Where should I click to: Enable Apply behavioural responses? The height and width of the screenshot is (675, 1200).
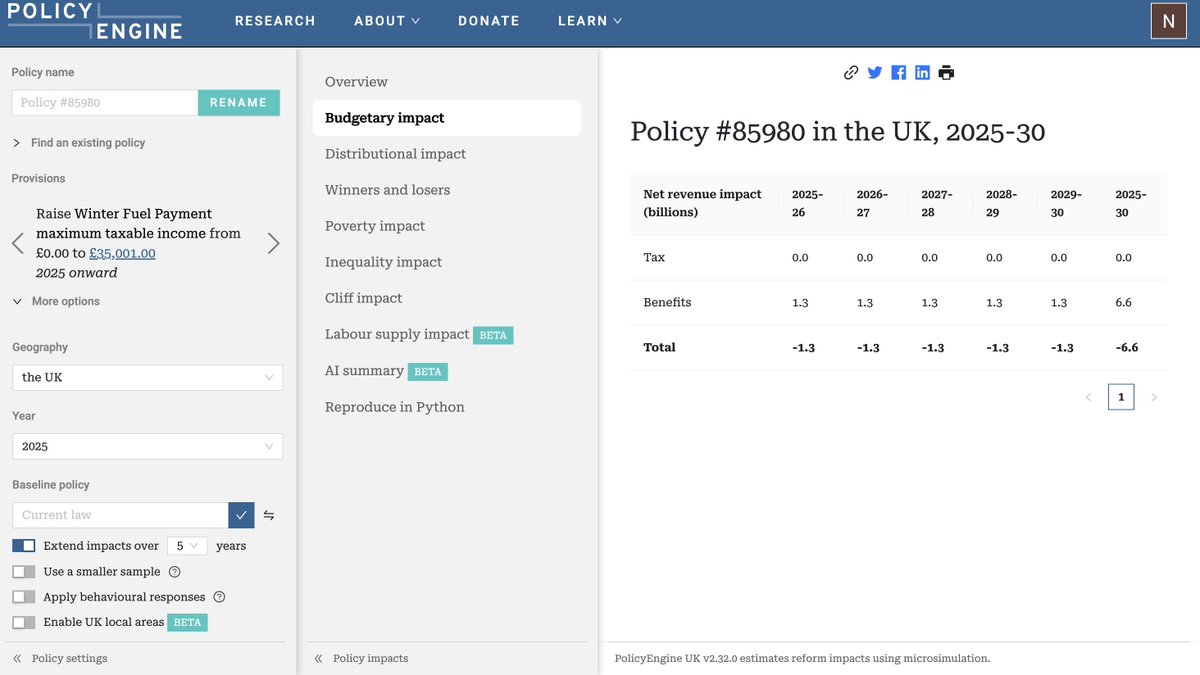point(23,597)
